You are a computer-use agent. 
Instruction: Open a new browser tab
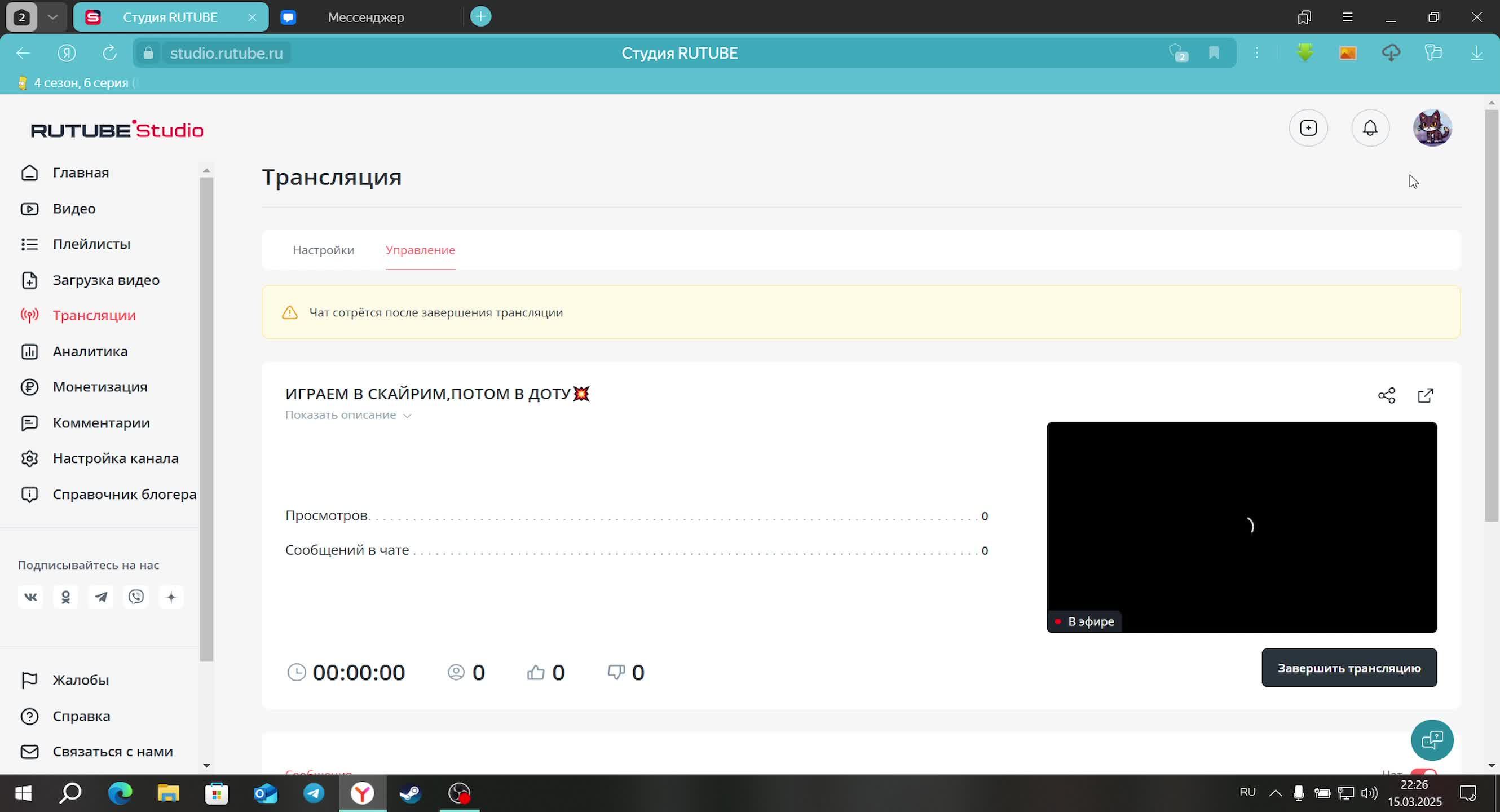tap(480, 16)
